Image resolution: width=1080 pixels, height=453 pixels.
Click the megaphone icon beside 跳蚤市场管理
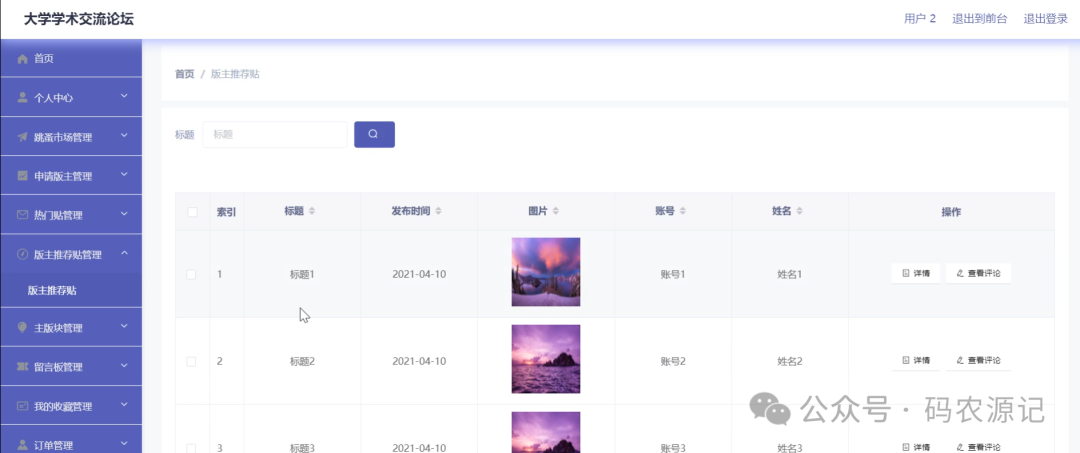[x=22, y=137]
